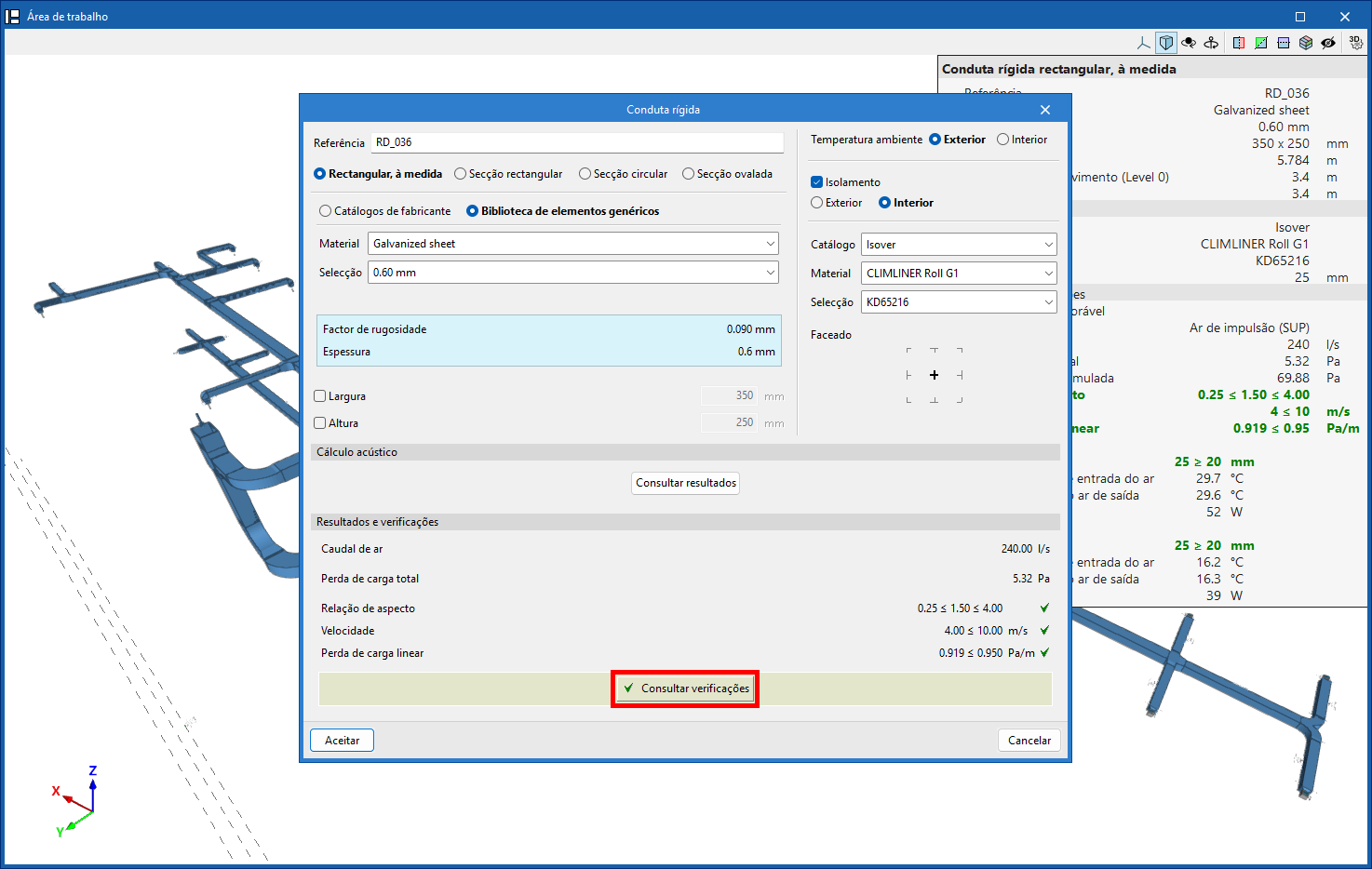Image resolution: width=1372 pixels, height=869 pixels.
Task: Click the red and blue section icon
Action: (1239, 43)
